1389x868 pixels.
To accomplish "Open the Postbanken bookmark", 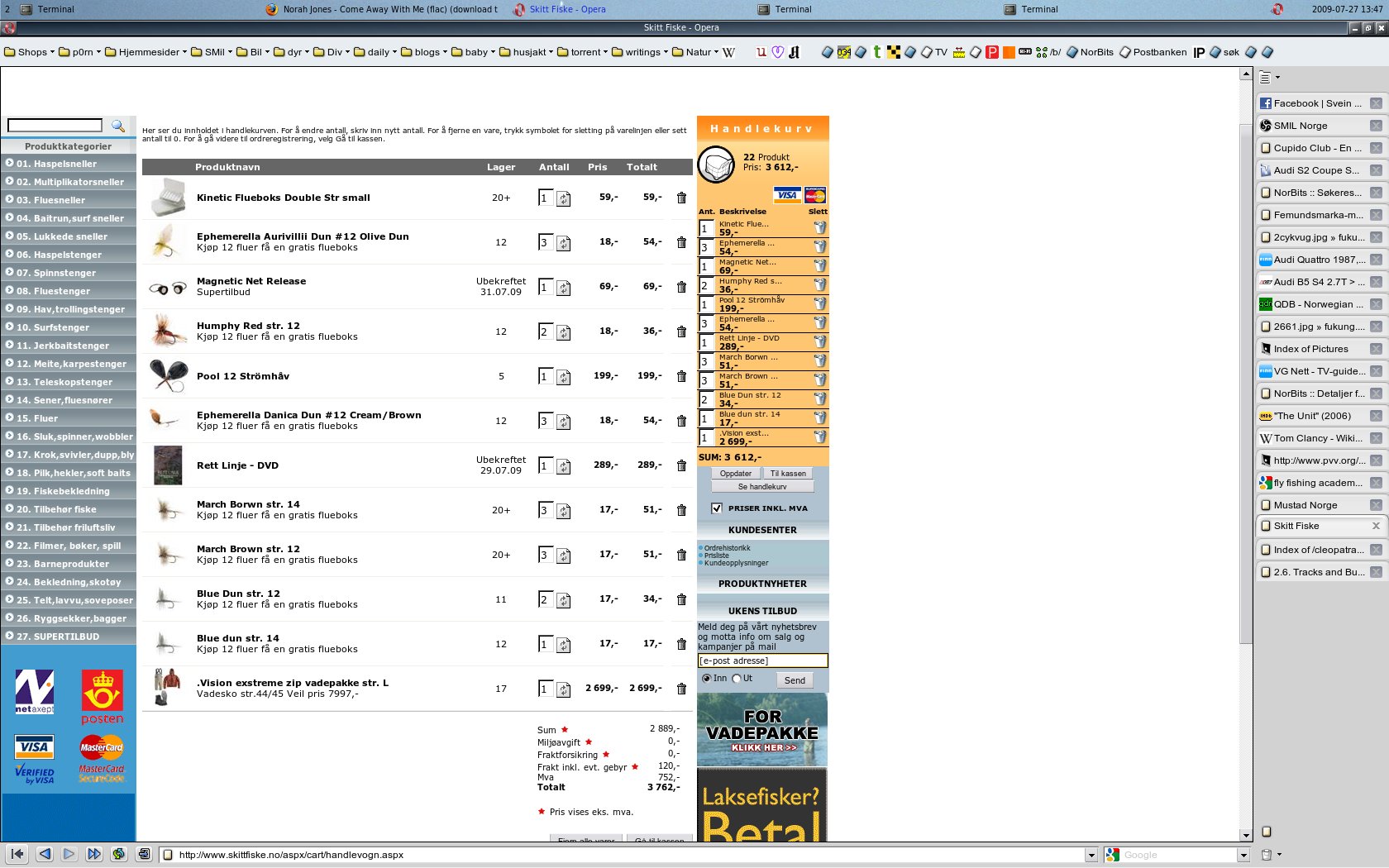I will click(1153, 52).
